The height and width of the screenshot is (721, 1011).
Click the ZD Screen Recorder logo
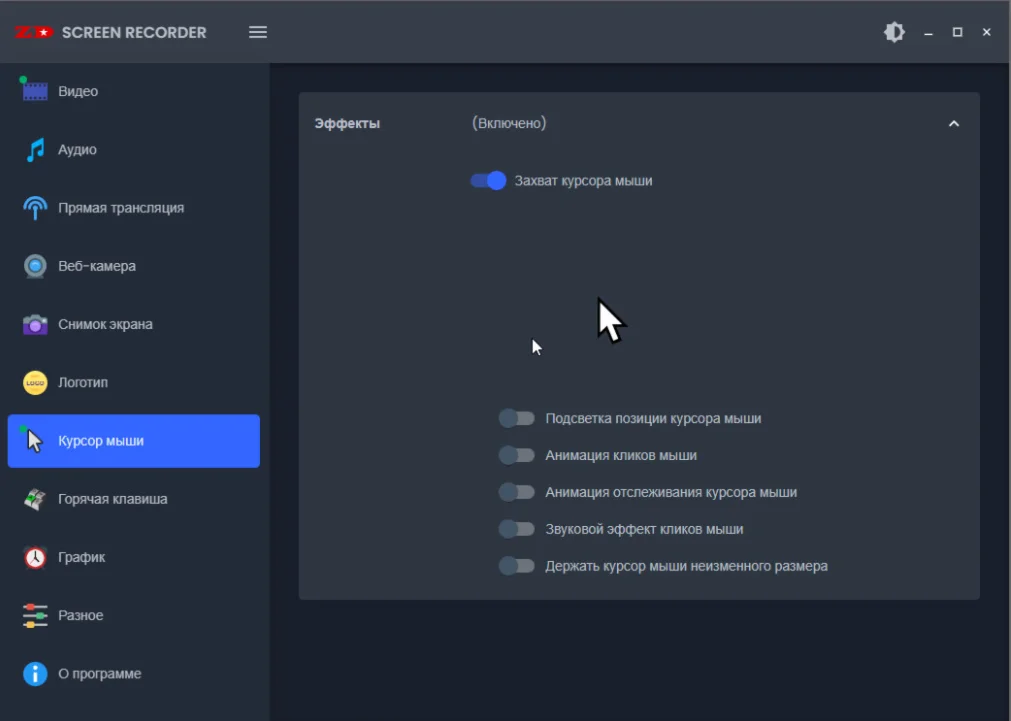pyautogui.click(x=111, y=32)
